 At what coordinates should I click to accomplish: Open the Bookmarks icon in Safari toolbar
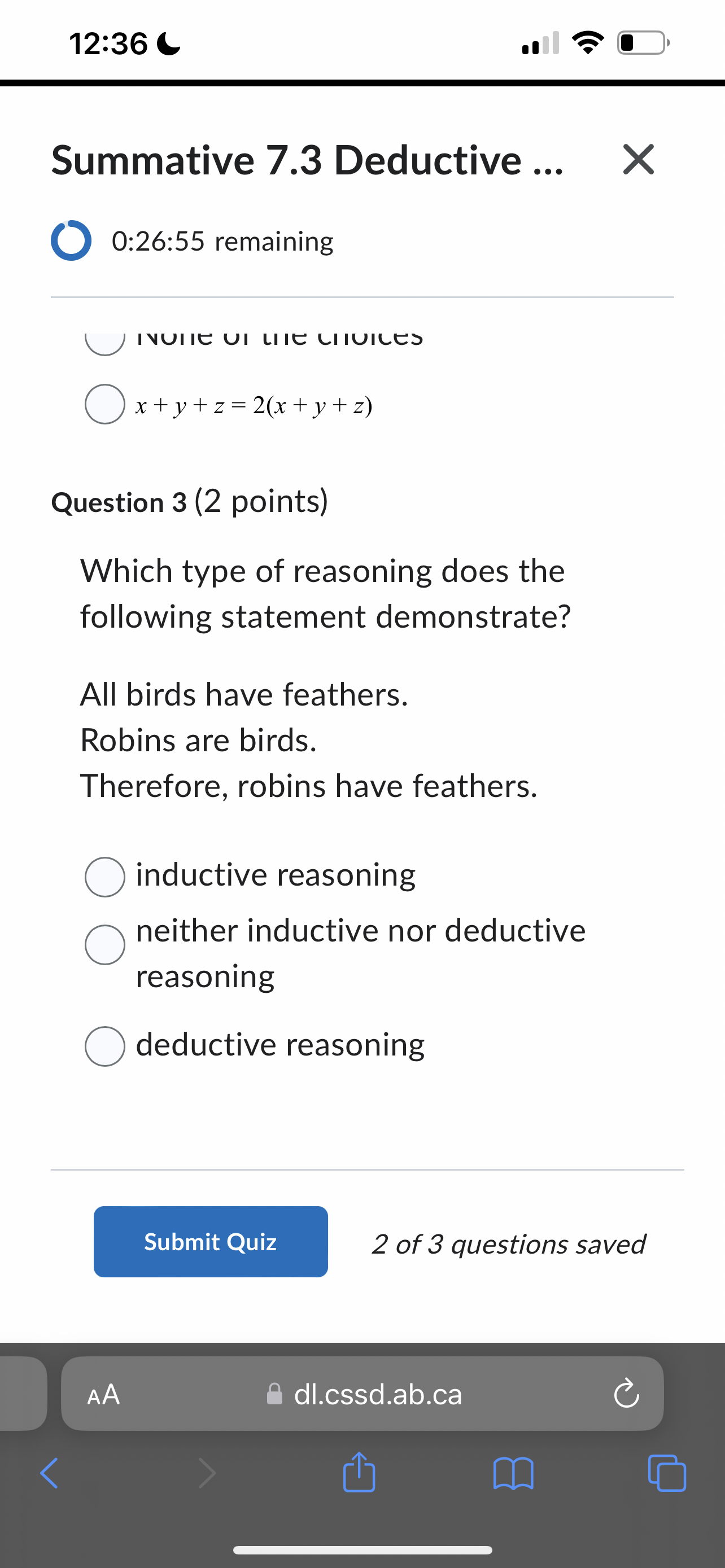click(x=514, y=1473)
